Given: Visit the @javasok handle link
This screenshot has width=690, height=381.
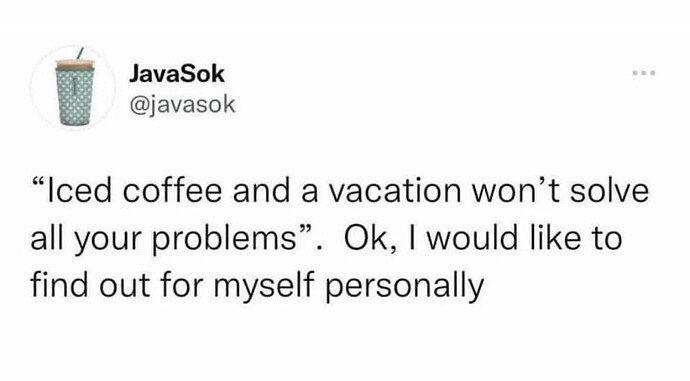Looking at the screenshot, I should (x=182, y=105).
